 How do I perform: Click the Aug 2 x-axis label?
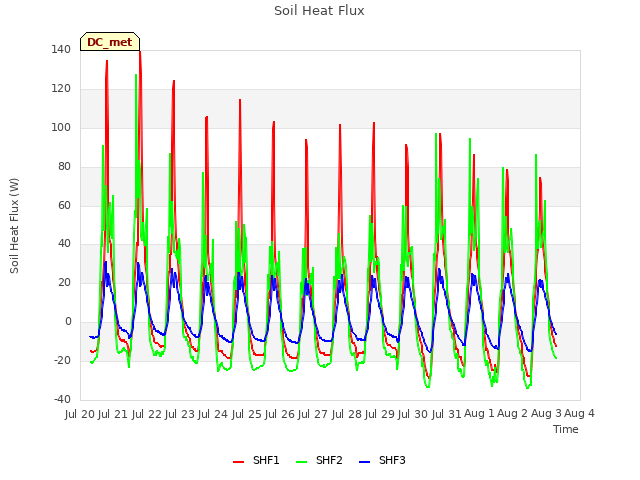512,414
